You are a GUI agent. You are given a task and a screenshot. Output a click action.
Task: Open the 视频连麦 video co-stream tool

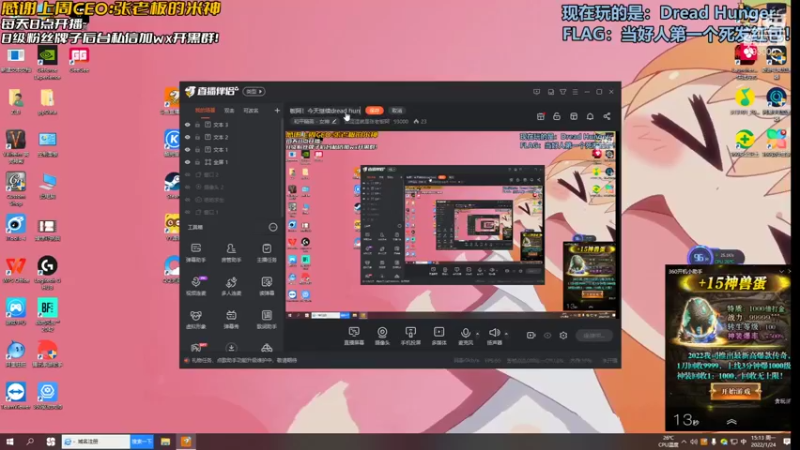click(x=196, y=286)
